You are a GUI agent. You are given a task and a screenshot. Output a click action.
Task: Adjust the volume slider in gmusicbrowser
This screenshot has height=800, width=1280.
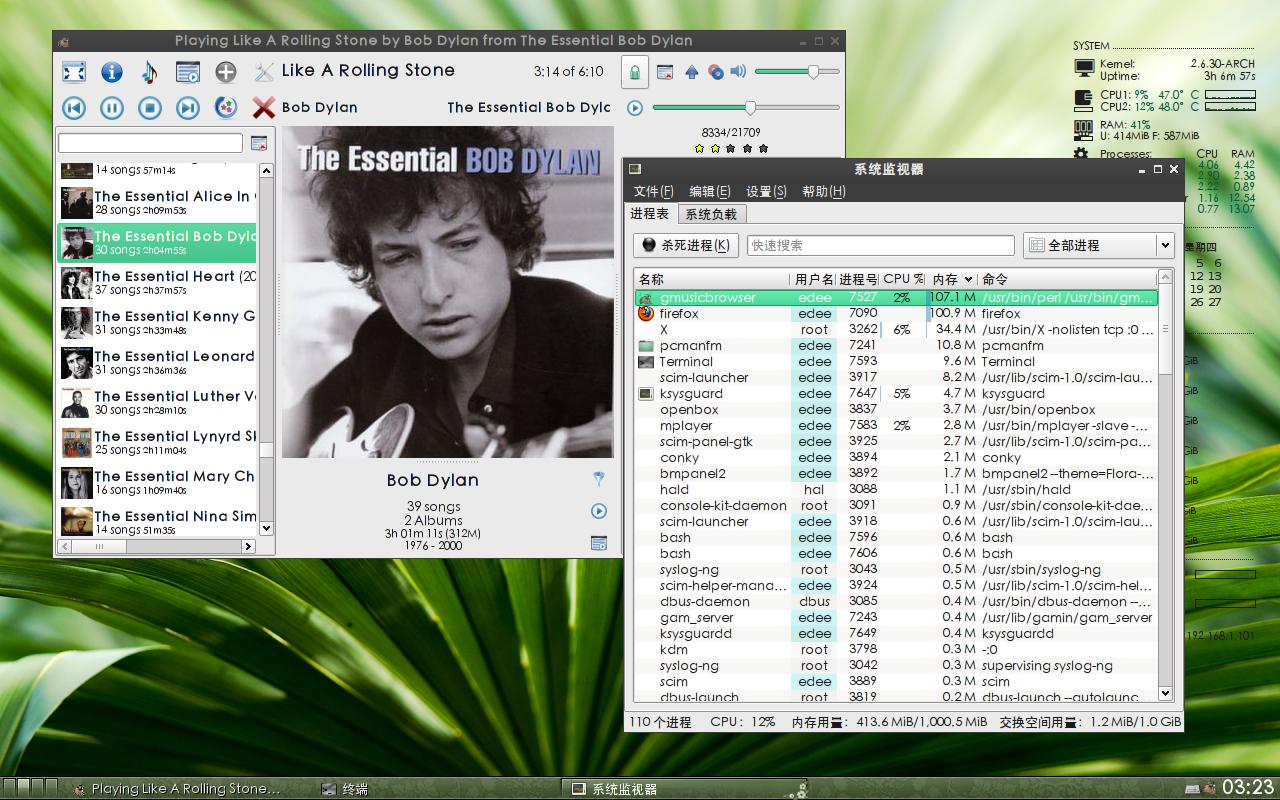click(x=797, y=71)
